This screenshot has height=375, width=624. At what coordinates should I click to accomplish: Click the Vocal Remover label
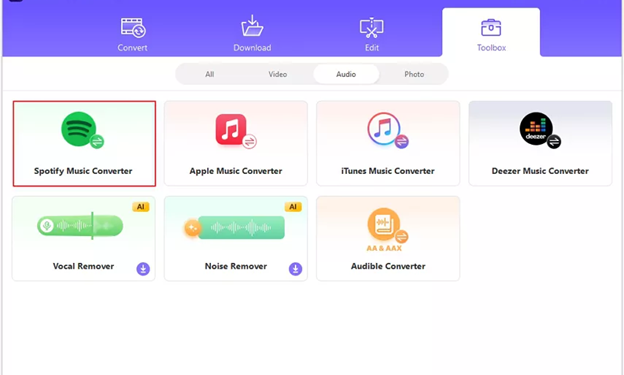83,266
